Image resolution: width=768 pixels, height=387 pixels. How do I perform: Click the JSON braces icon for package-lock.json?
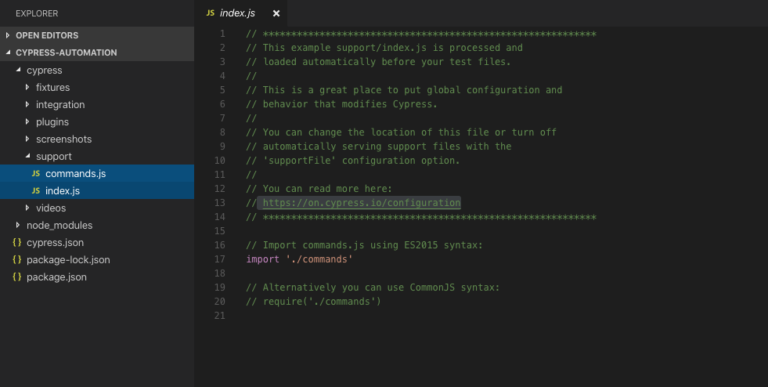17,260
